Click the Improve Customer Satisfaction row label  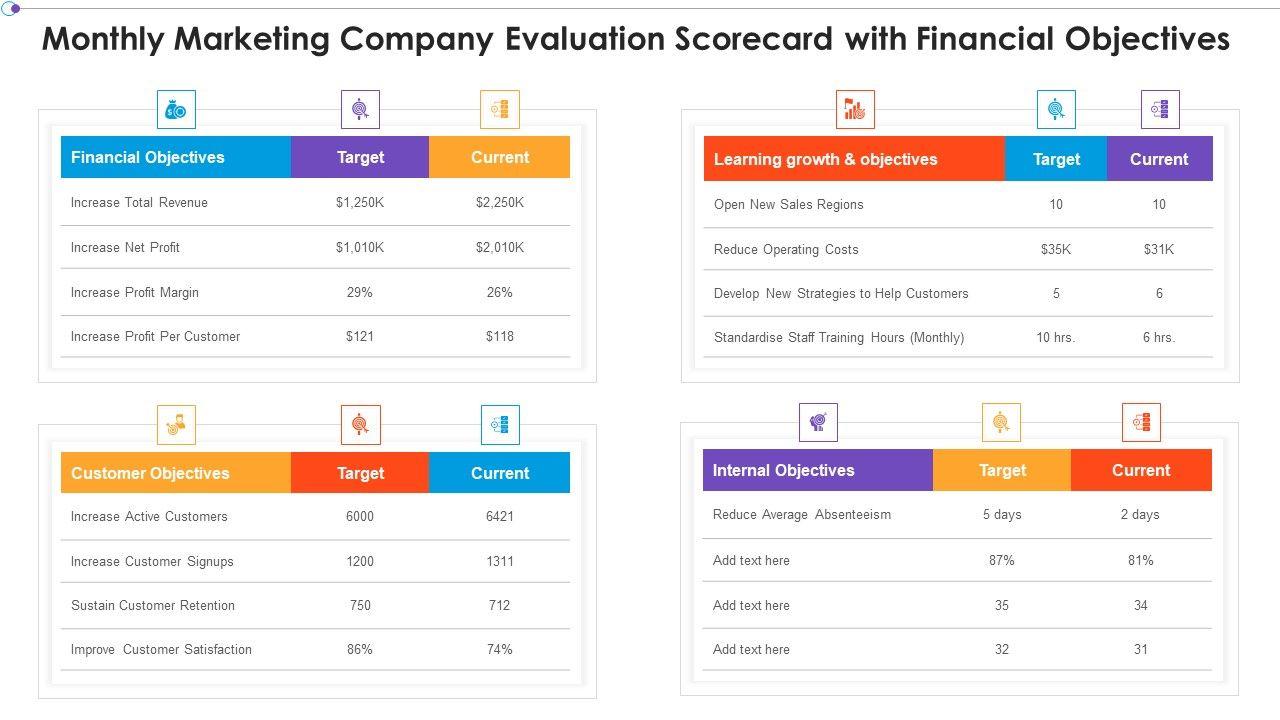click(x=161, y=650)
